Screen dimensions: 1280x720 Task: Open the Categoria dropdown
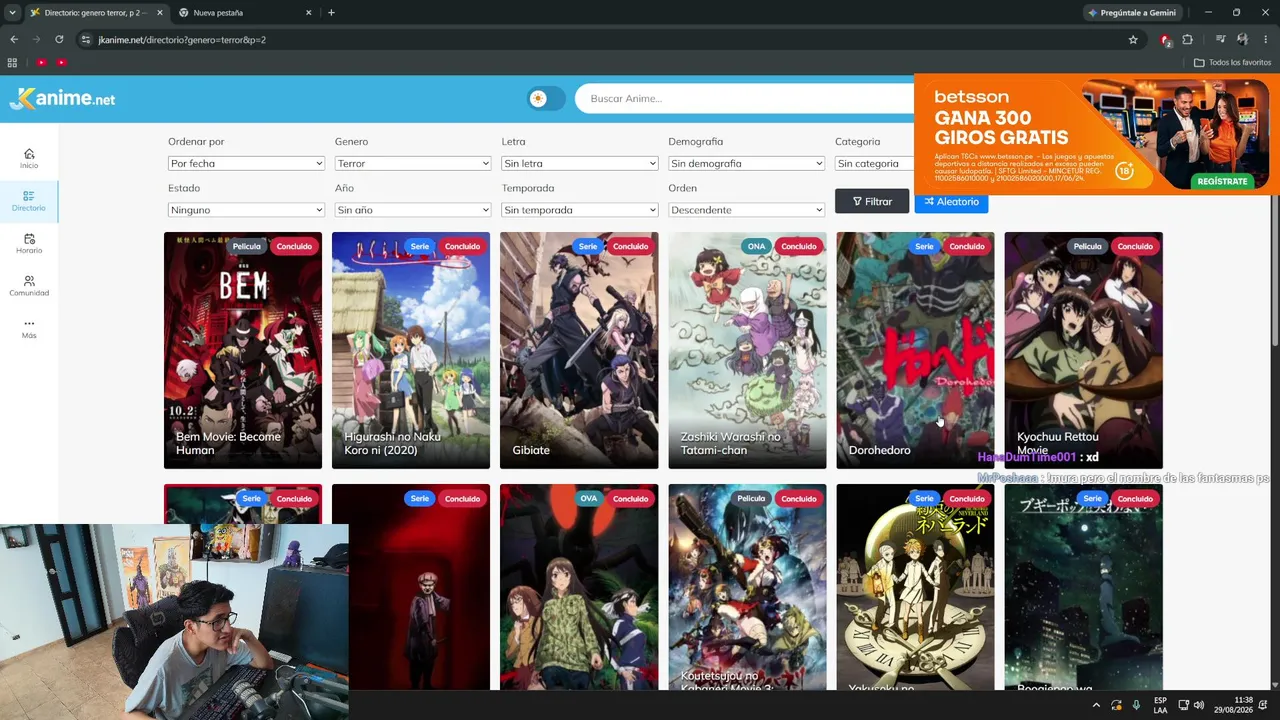click(874, 163)
